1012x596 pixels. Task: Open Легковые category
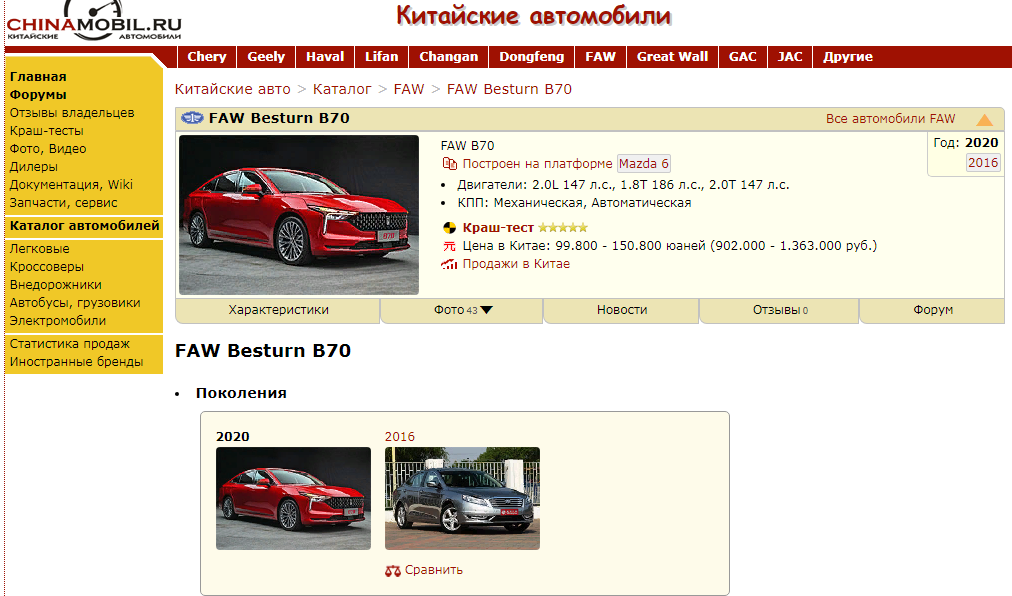tap(39, 249)
